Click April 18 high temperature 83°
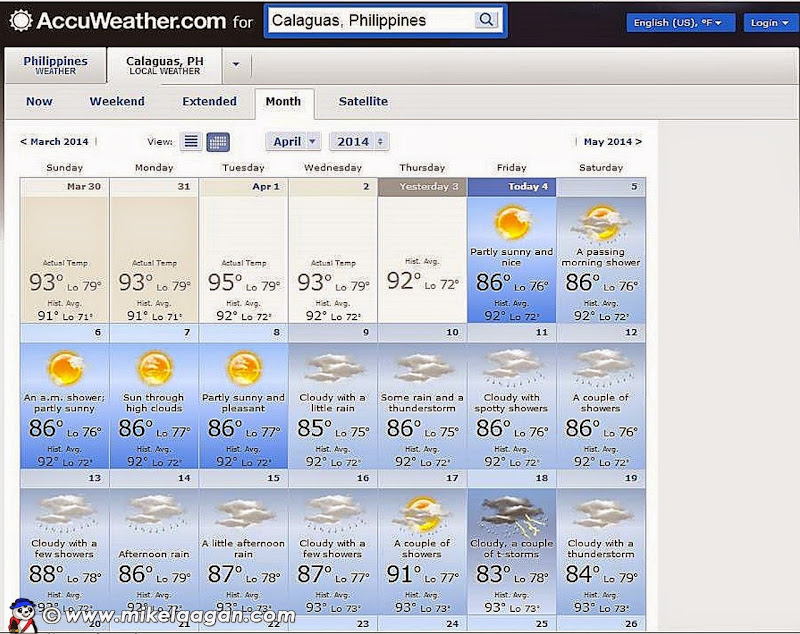 pos(493,574)
